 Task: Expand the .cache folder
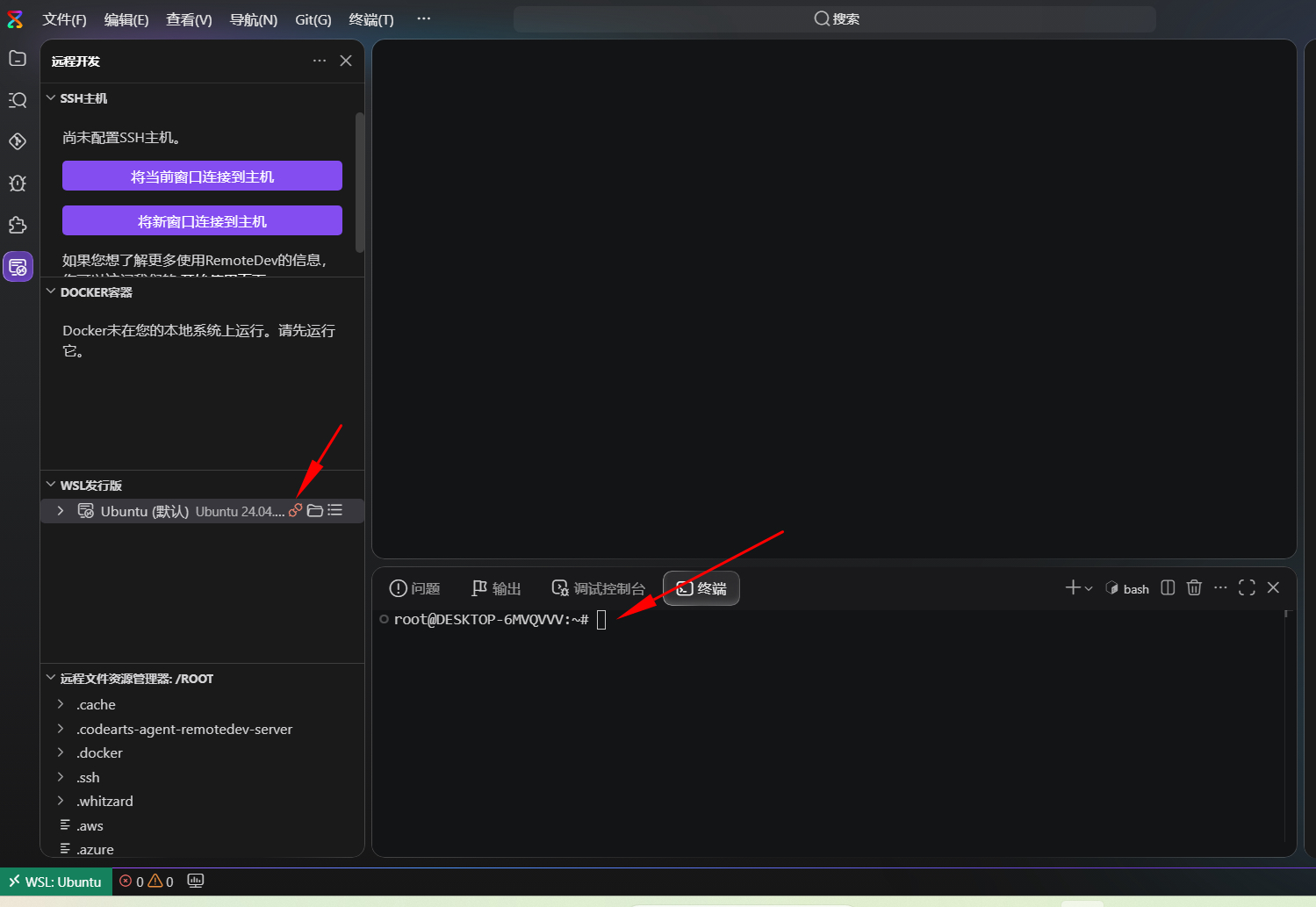click(x=61, y=704)
